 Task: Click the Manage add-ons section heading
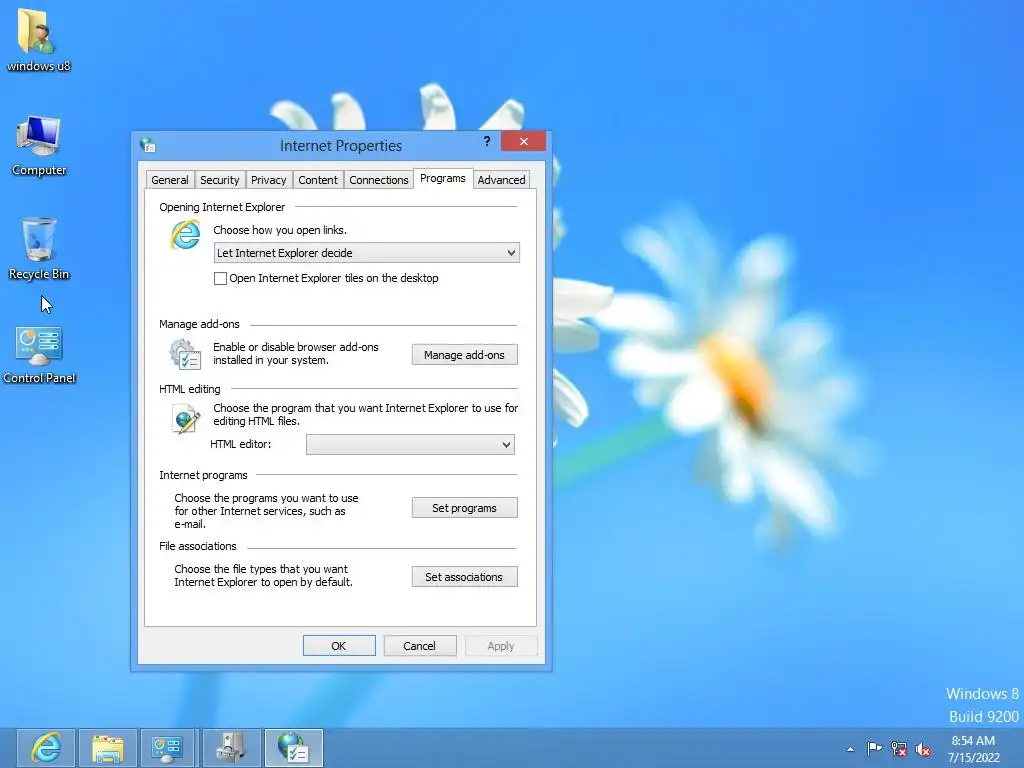coord(199,324)
